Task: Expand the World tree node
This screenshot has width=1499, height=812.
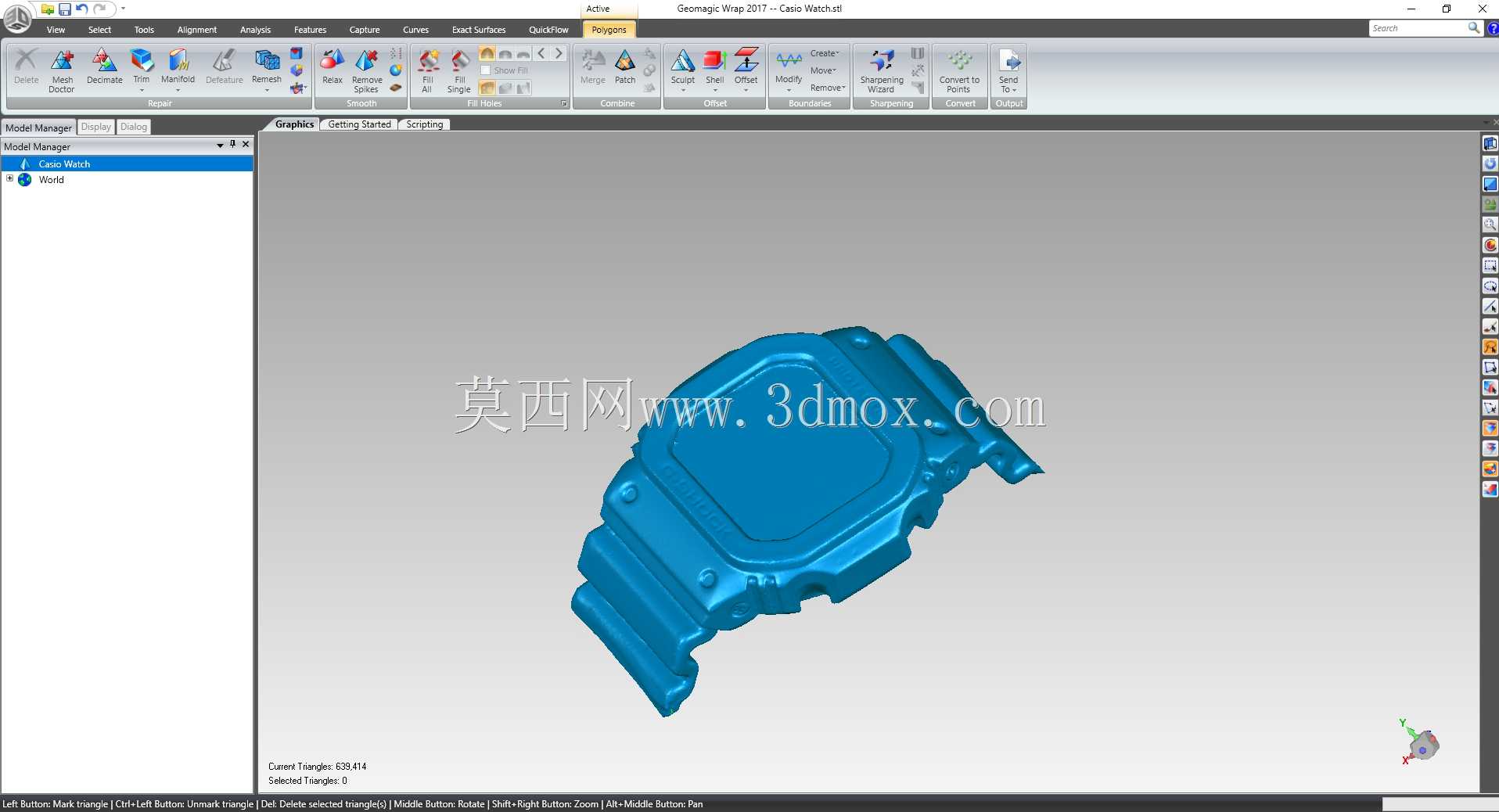Action: pos(9,178)
